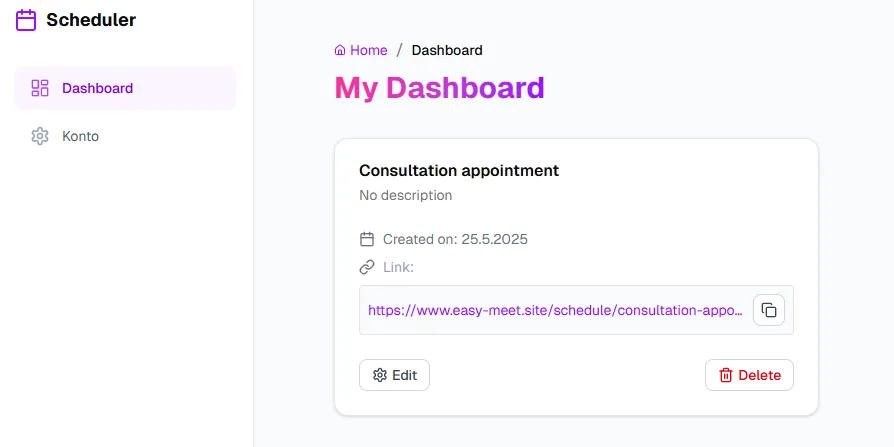Click the home icon in breadcrumb

pos(340,50)
